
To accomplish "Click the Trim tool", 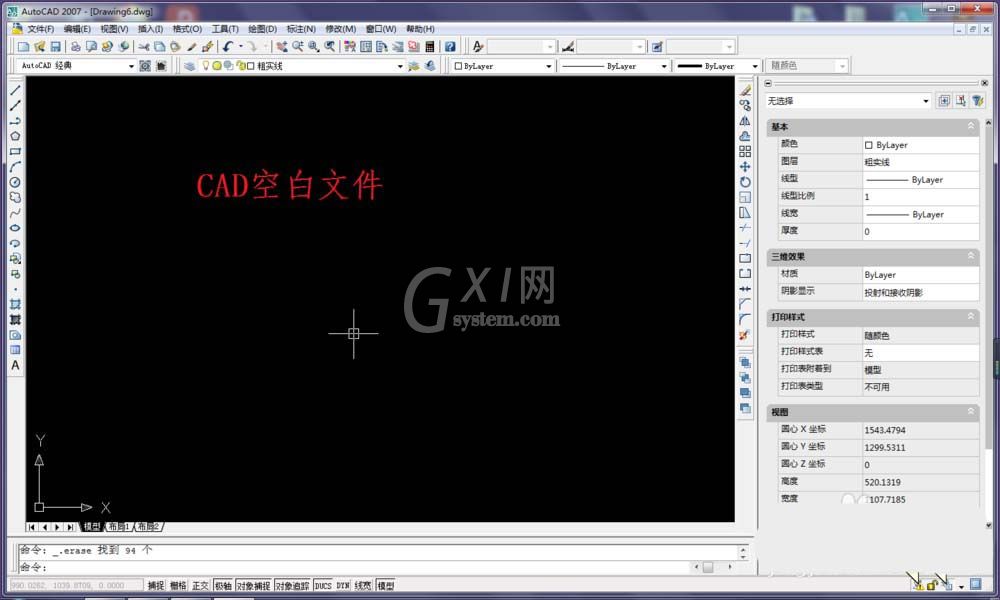I will coord(745,228).
